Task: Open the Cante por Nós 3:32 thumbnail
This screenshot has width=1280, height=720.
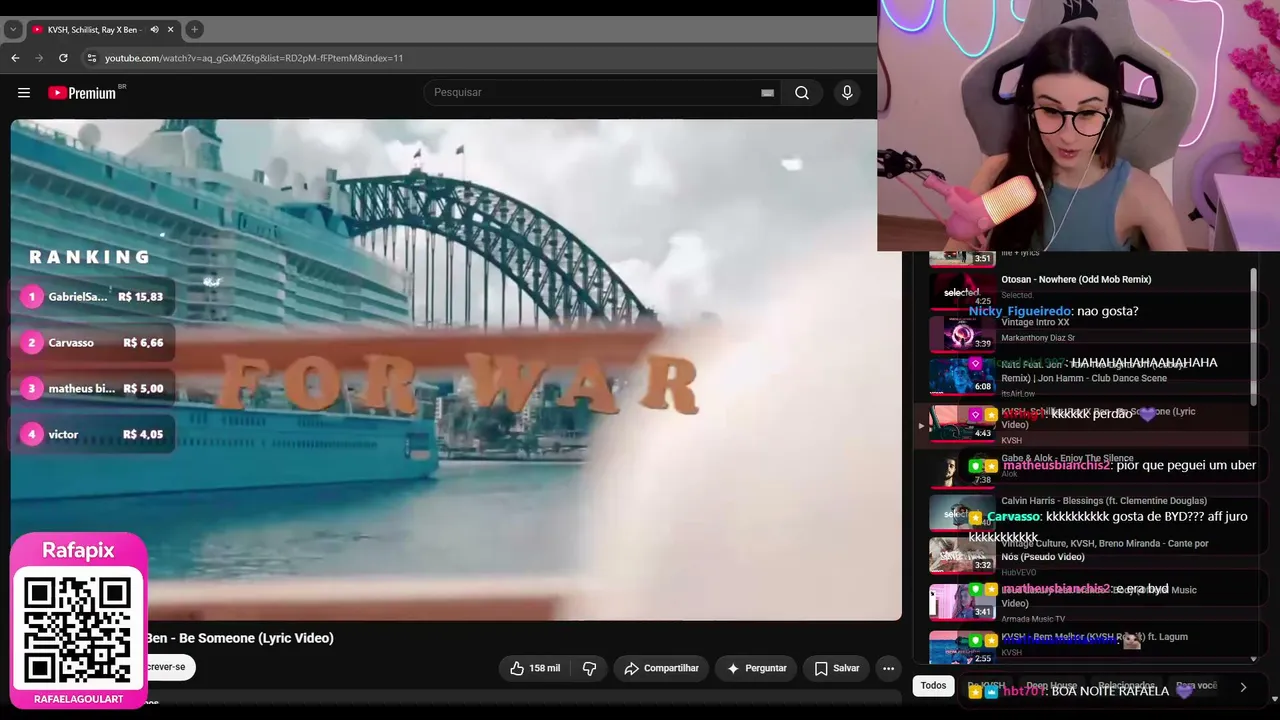Action: 962,555
